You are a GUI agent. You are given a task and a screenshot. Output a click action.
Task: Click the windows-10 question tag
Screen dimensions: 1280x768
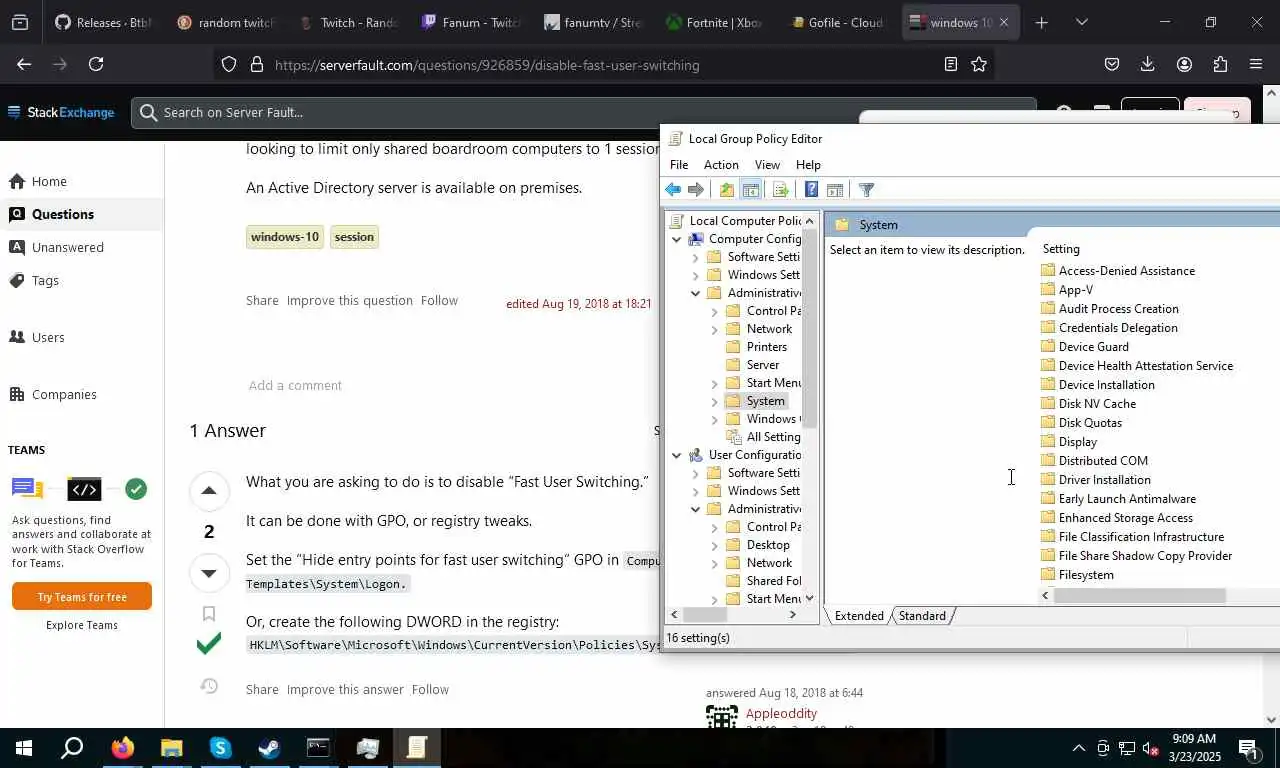tap(285, 237)
